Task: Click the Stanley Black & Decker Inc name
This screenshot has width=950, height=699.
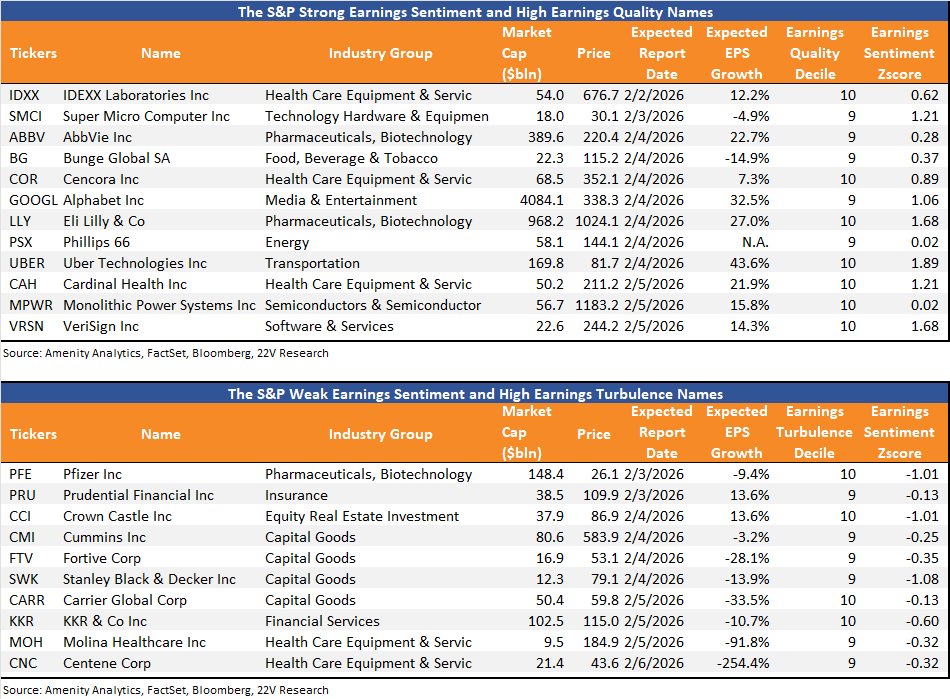Action: pyautogui.click(x=149, y=580)
